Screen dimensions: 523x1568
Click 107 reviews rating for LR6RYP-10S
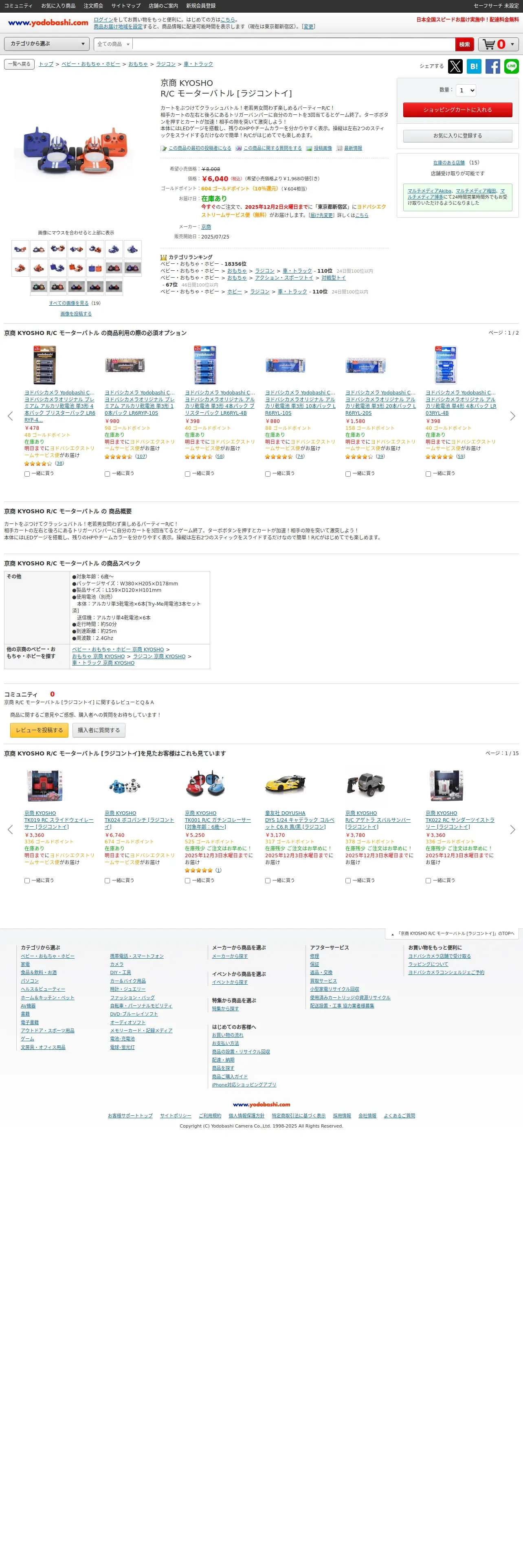[x=125, y=457]
